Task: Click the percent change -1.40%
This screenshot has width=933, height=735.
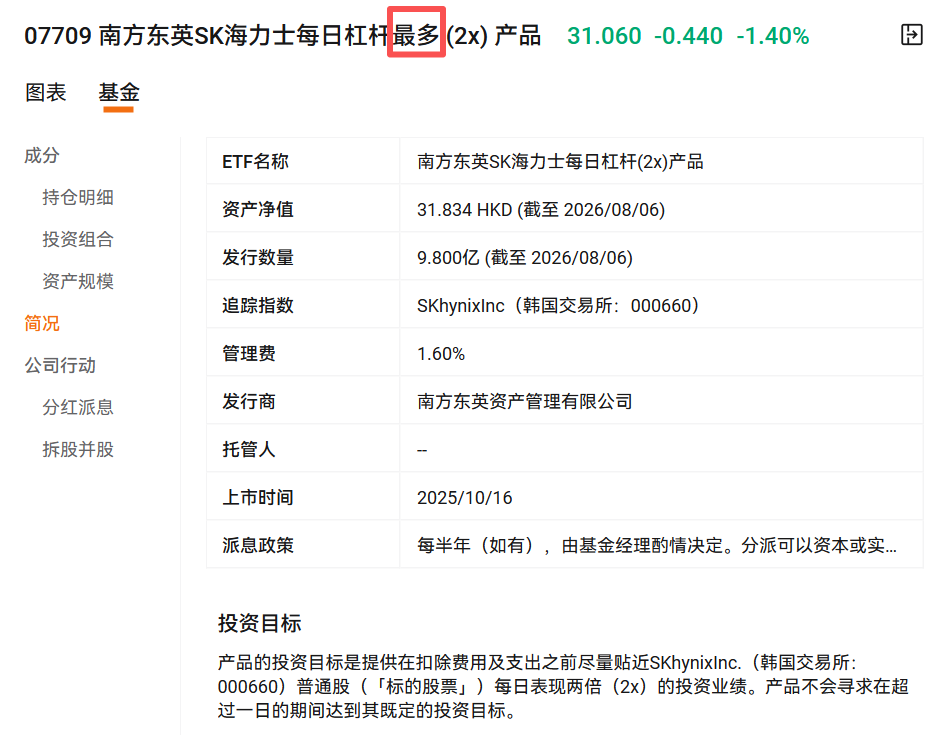Action: coord(772,36)
